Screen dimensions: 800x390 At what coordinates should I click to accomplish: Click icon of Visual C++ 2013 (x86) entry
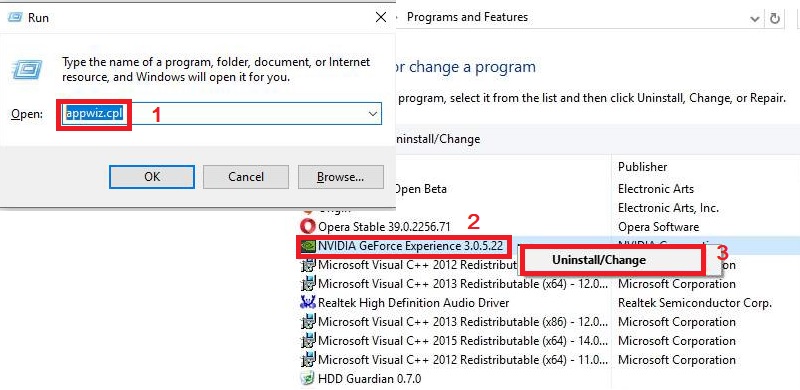308,322
